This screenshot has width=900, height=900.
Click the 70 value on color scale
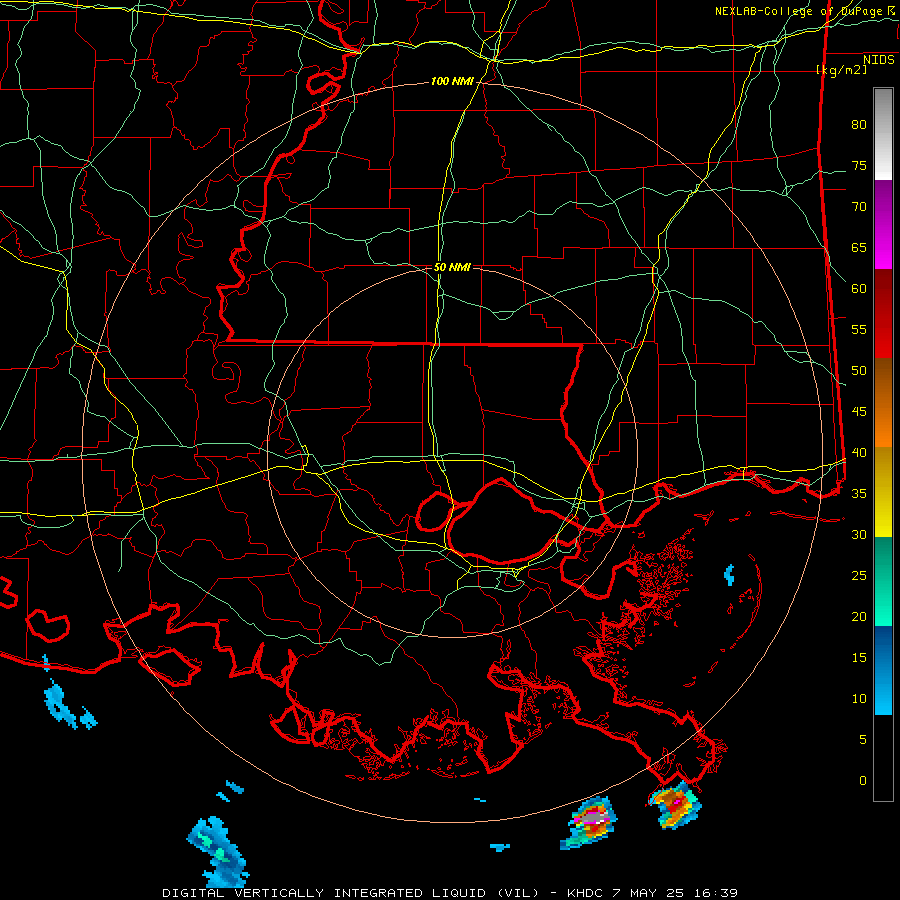click(859, 207)
